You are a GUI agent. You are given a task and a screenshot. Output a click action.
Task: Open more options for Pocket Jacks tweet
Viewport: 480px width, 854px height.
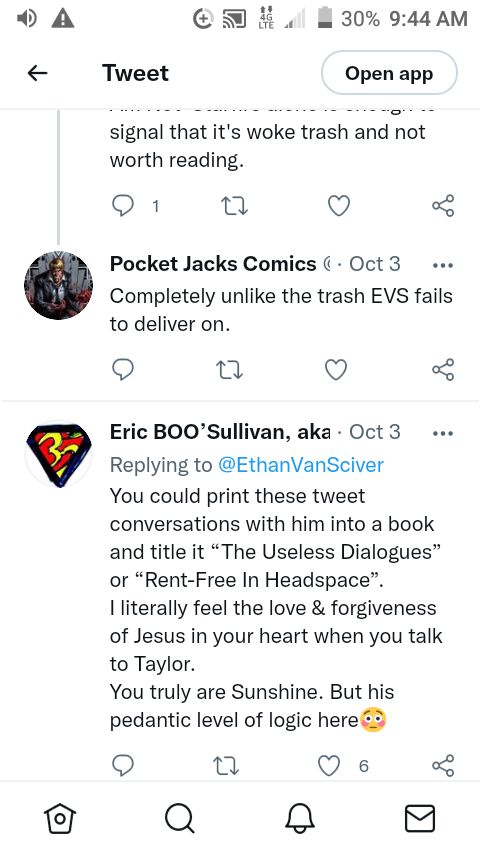[x=442, y=265]
